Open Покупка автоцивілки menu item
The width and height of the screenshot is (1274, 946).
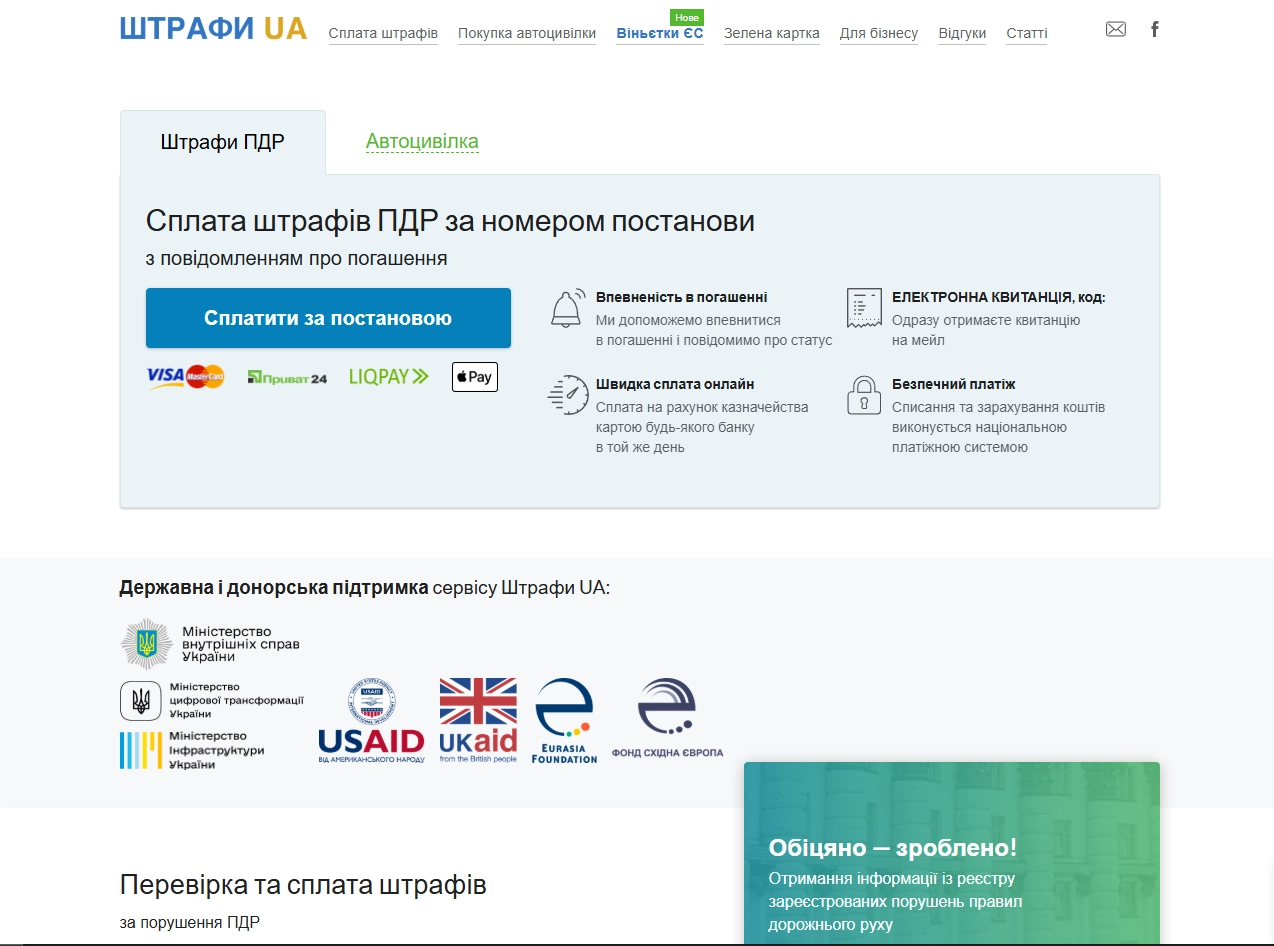pos(527,33)
